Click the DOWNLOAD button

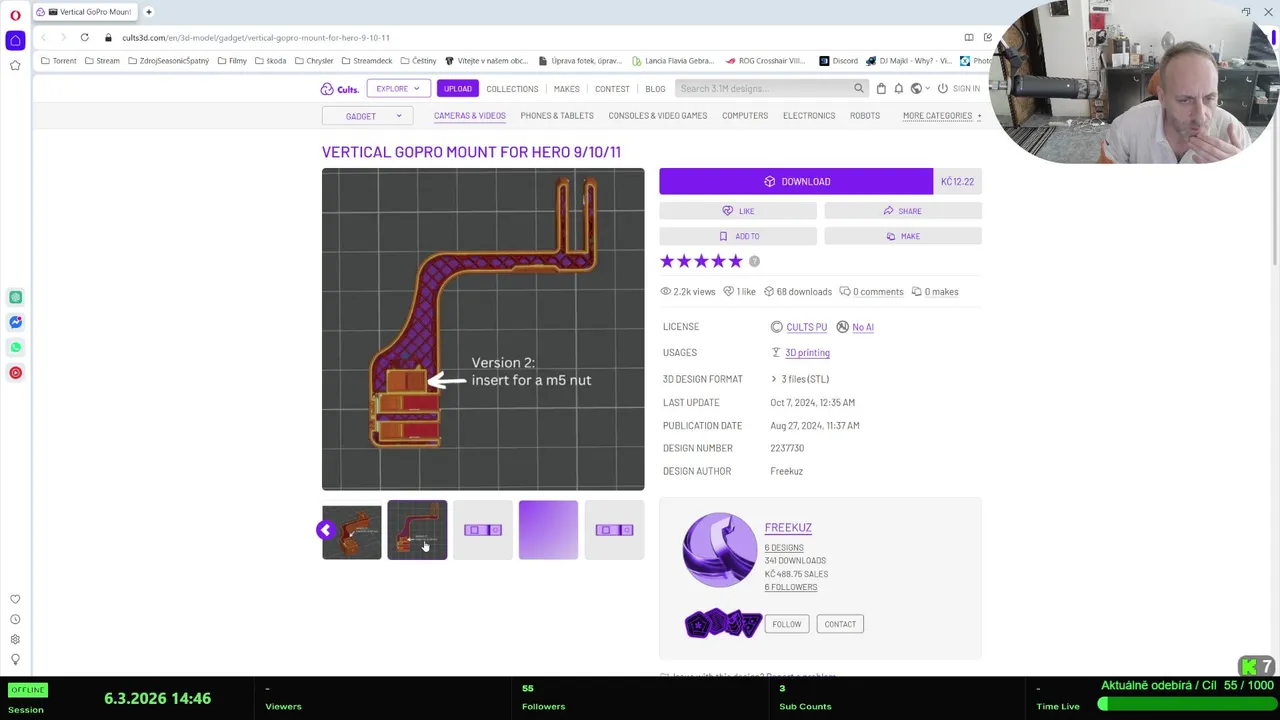[796, 181]
